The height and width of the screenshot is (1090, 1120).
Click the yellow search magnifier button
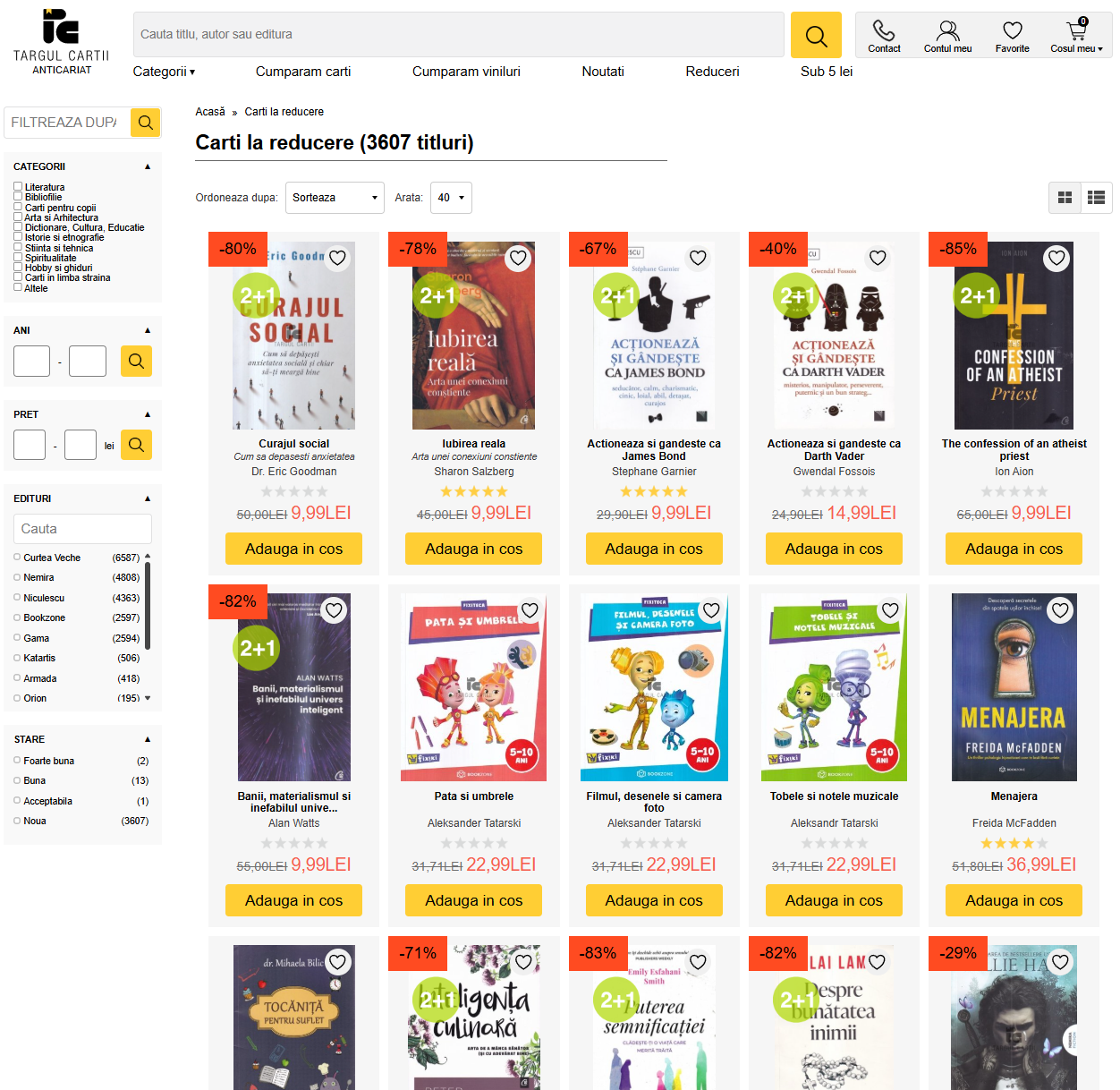pyautogui.click(x=815, y=35)
